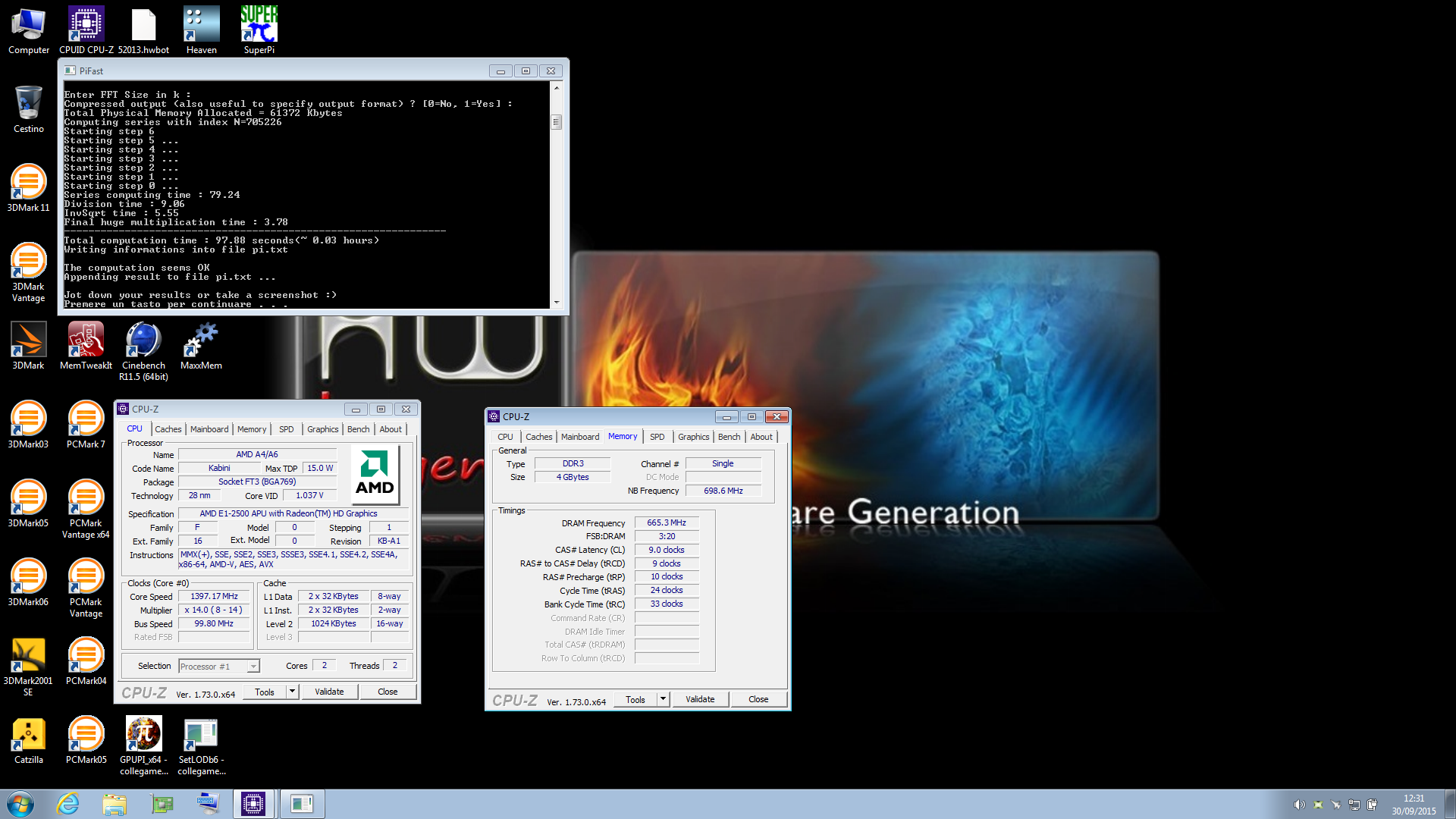Click Tools button in left CPU-Z window
This screenshot has height=819, width=1456.
(265, 692)
